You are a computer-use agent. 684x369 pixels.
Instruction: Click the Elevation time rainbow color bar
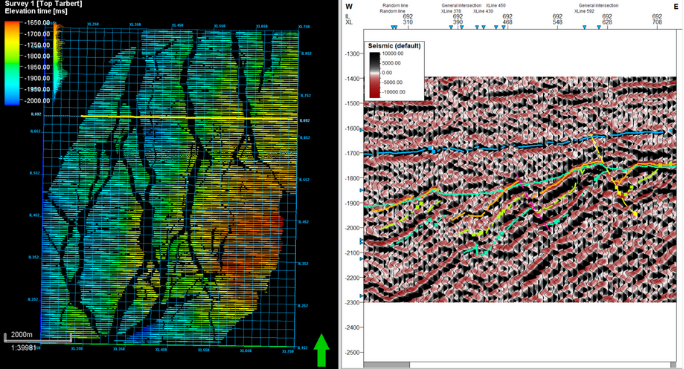point(12,63)
